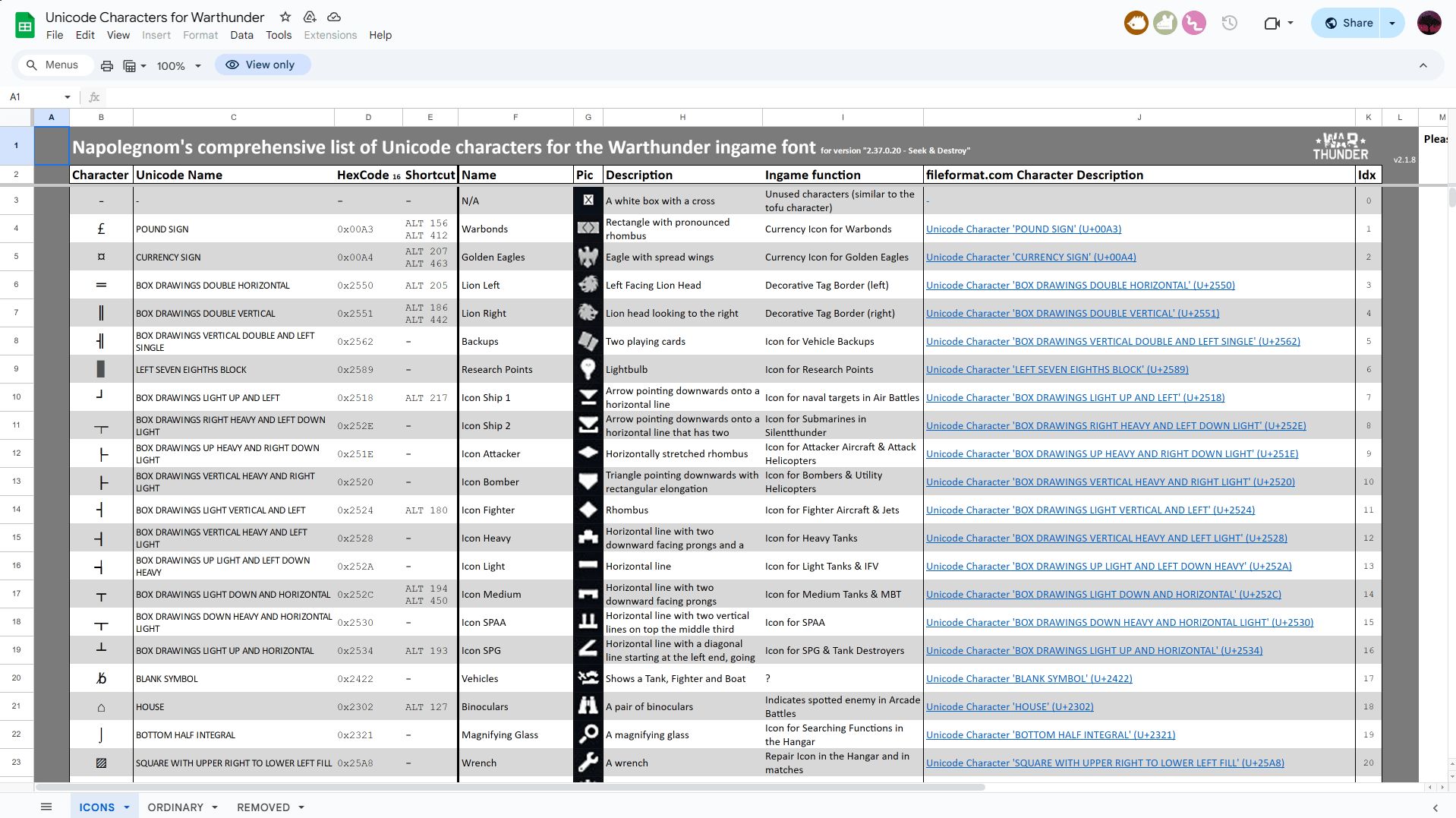Star the Unicode Characters for Warthunder document
1456x818 pixels.
pos(285,17)
